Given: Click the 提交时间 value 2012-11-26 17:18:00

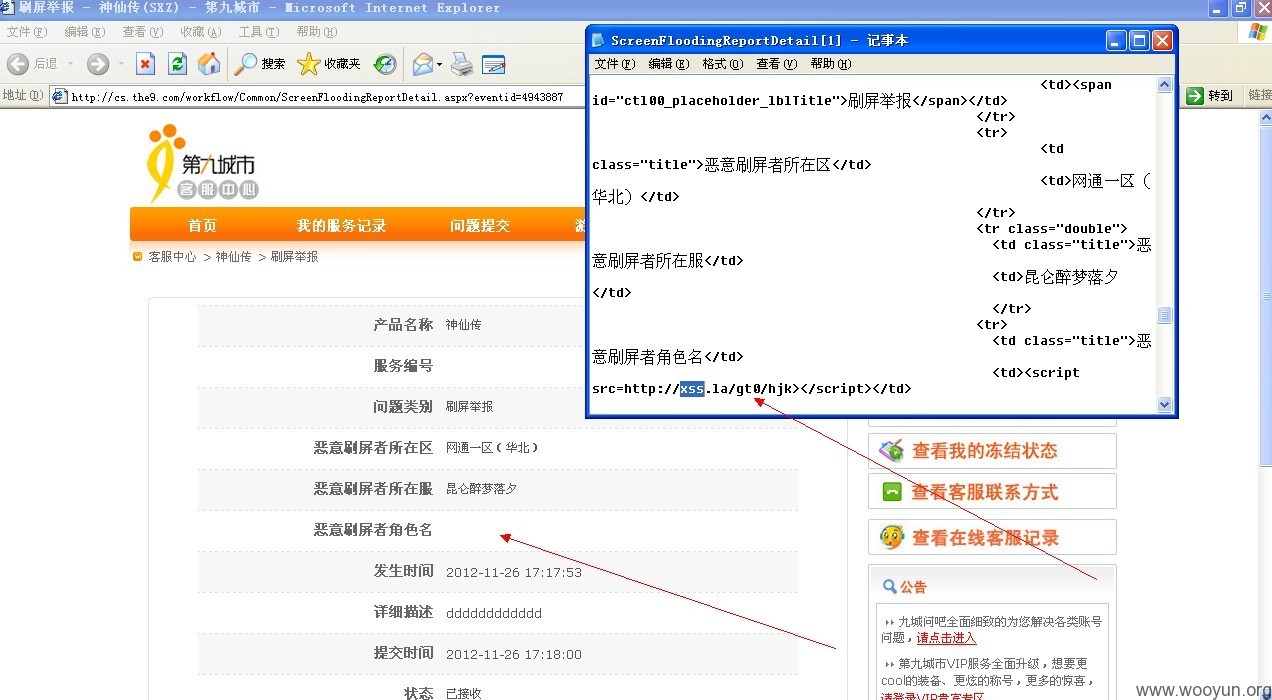Looking at the screenshot, I should coord(514,654).
